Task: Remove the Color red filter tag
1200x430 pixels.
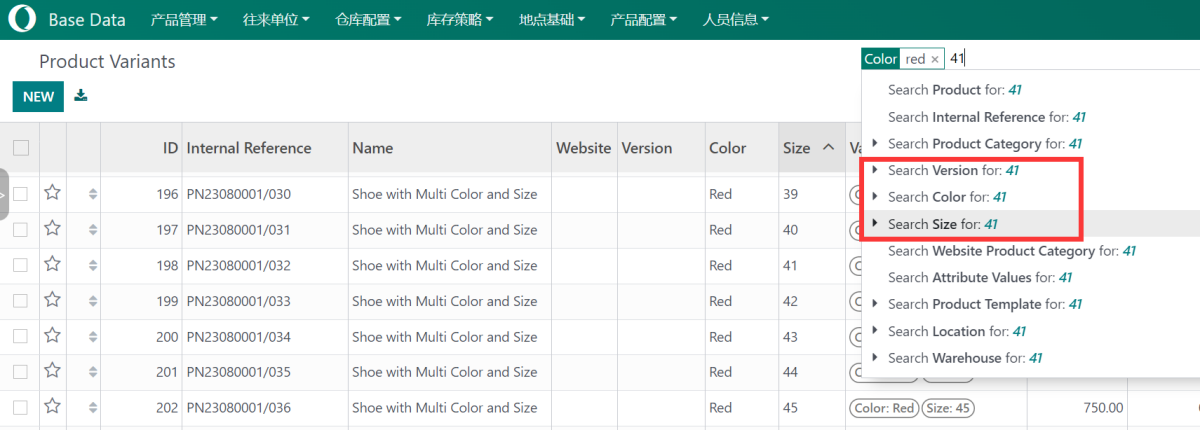Action: 935,59
